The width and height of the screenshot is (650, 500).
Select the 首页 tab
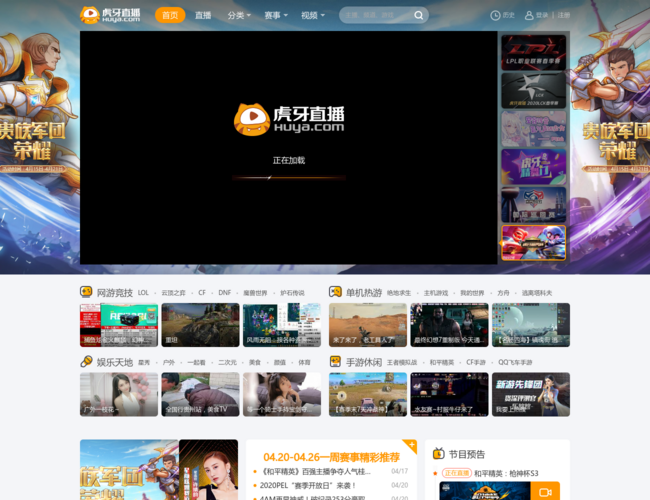click(x=170, y=15)
